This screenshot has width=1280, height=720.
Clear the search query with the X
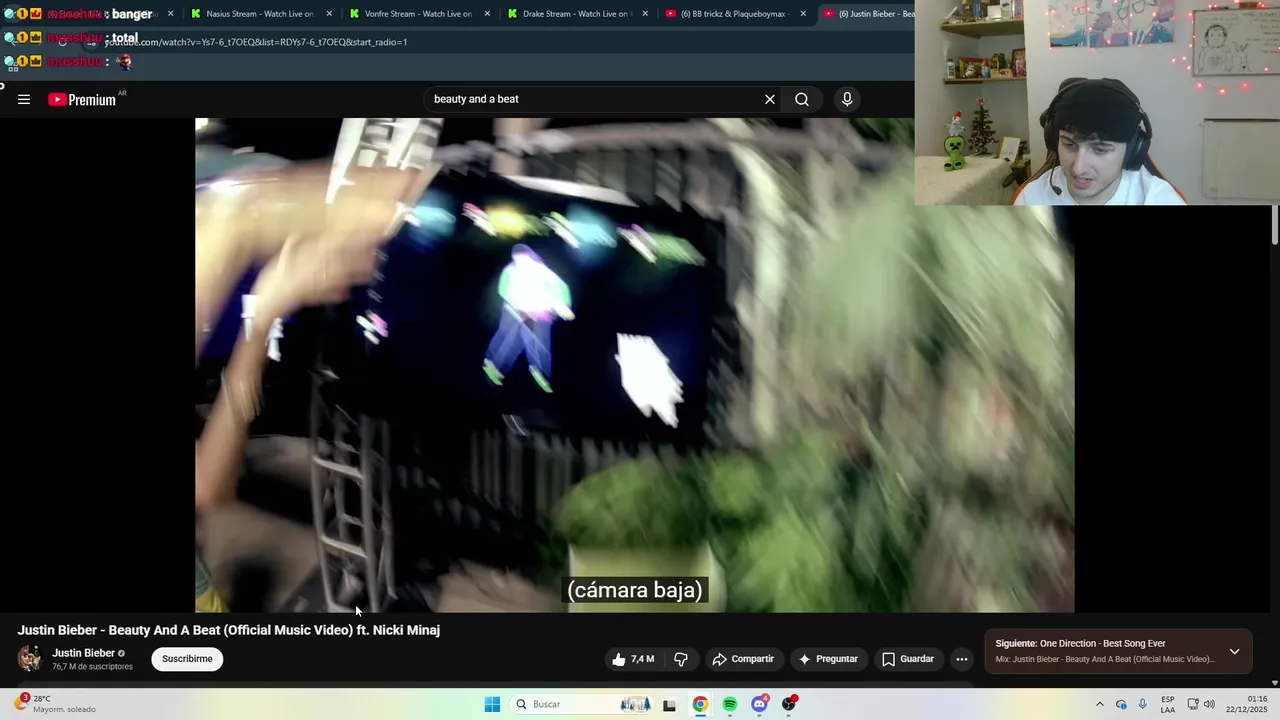coord(770,99)
